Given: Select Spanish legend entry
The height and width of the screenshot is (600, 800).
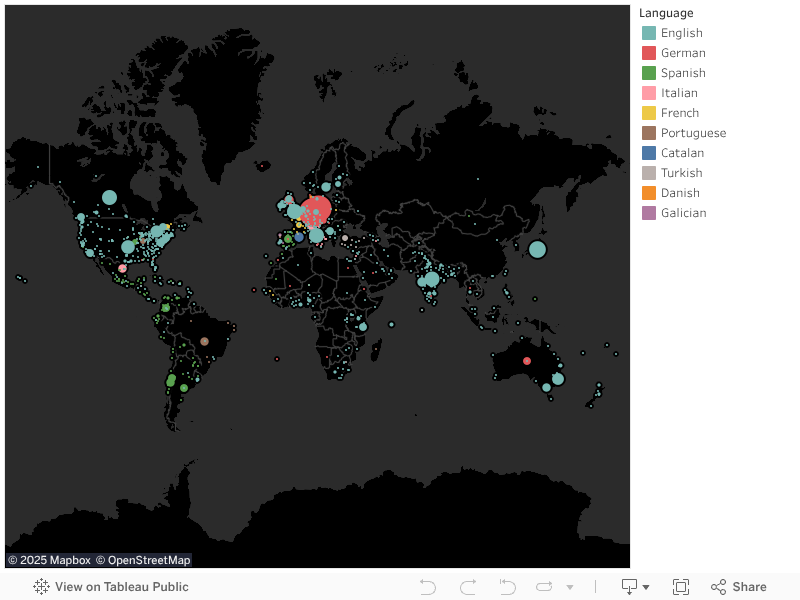Looking at the screenshot, I should pos(683,73).
